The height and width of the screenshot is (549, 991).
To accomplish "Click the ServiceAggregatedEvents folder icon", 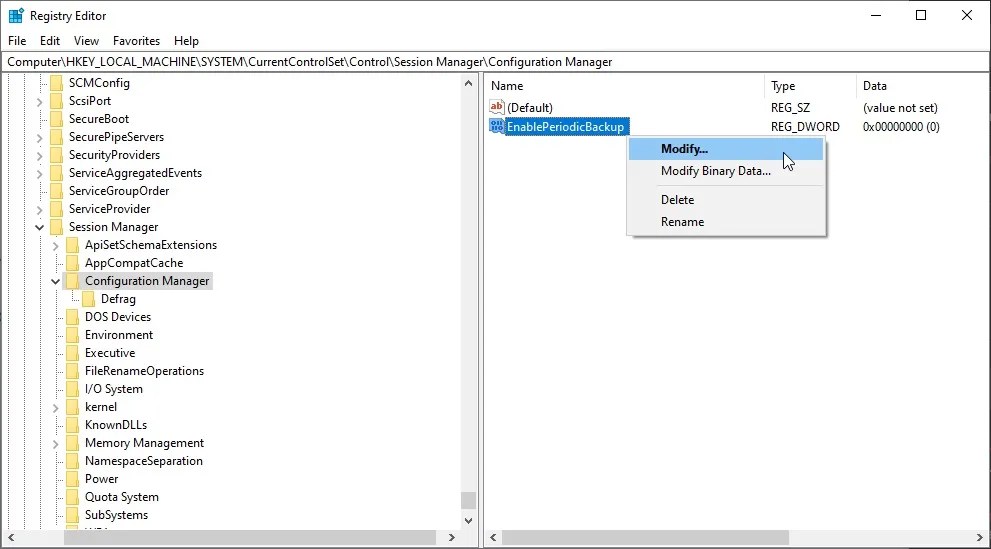I will (x=56, y=173).
